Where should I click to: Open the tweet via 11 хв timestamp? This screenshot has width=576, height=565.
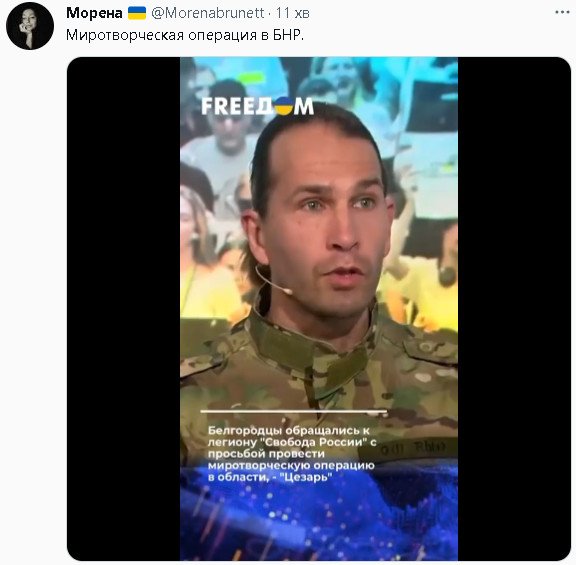(x=292, y=13)
